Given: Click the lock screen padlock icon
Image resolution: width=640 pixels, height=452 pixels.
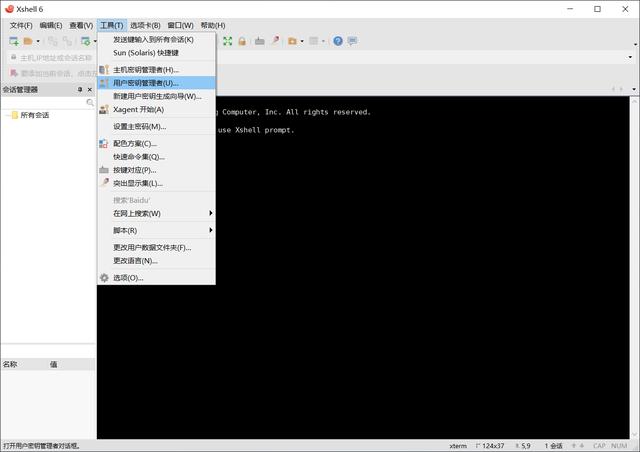Looking at the screenshot, I should pyautogui.click(x=242, y=41).
